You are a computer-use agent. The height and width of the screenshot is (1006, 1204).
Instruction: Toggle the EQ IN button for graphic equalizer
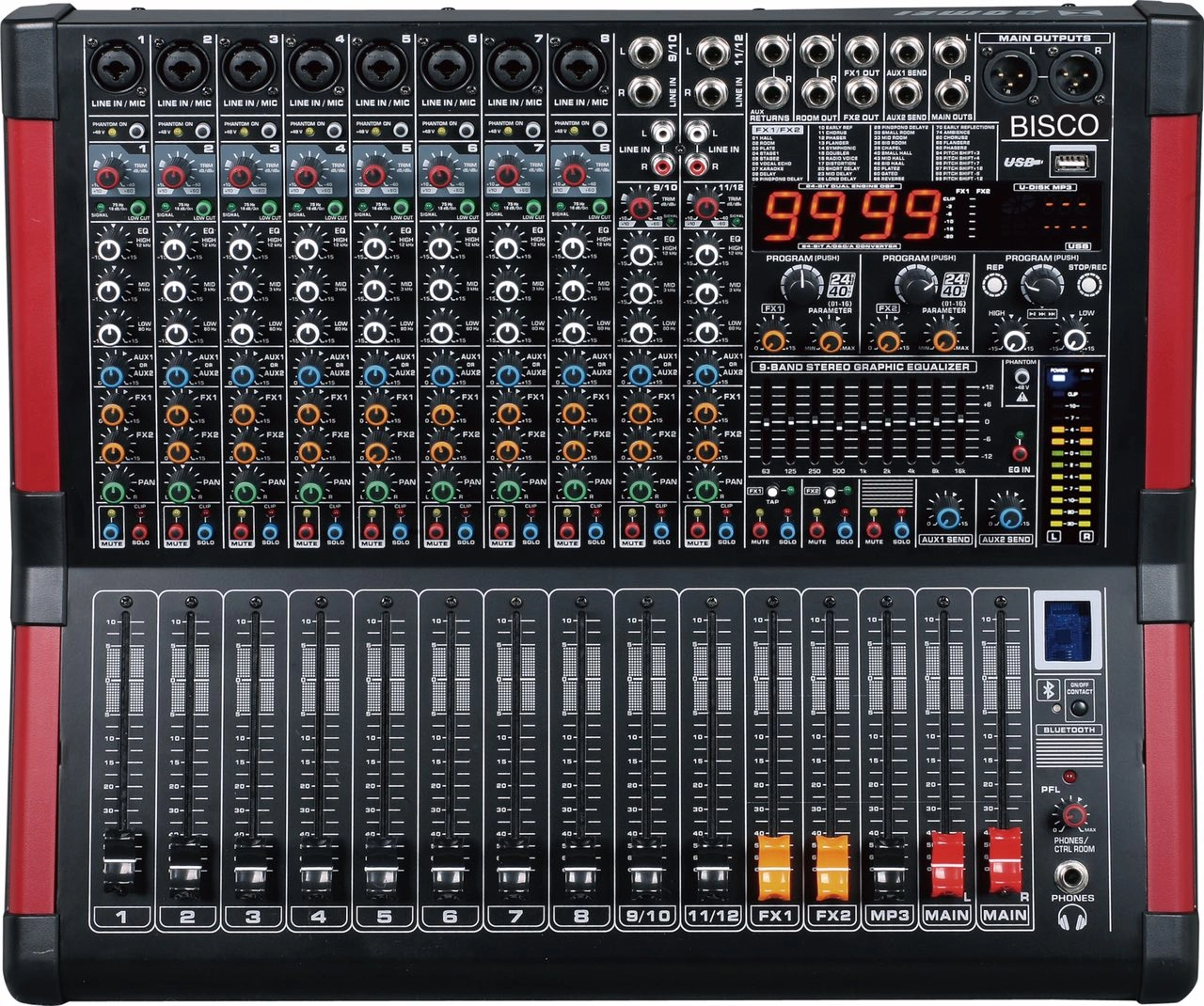click(x=1020, y=453)
